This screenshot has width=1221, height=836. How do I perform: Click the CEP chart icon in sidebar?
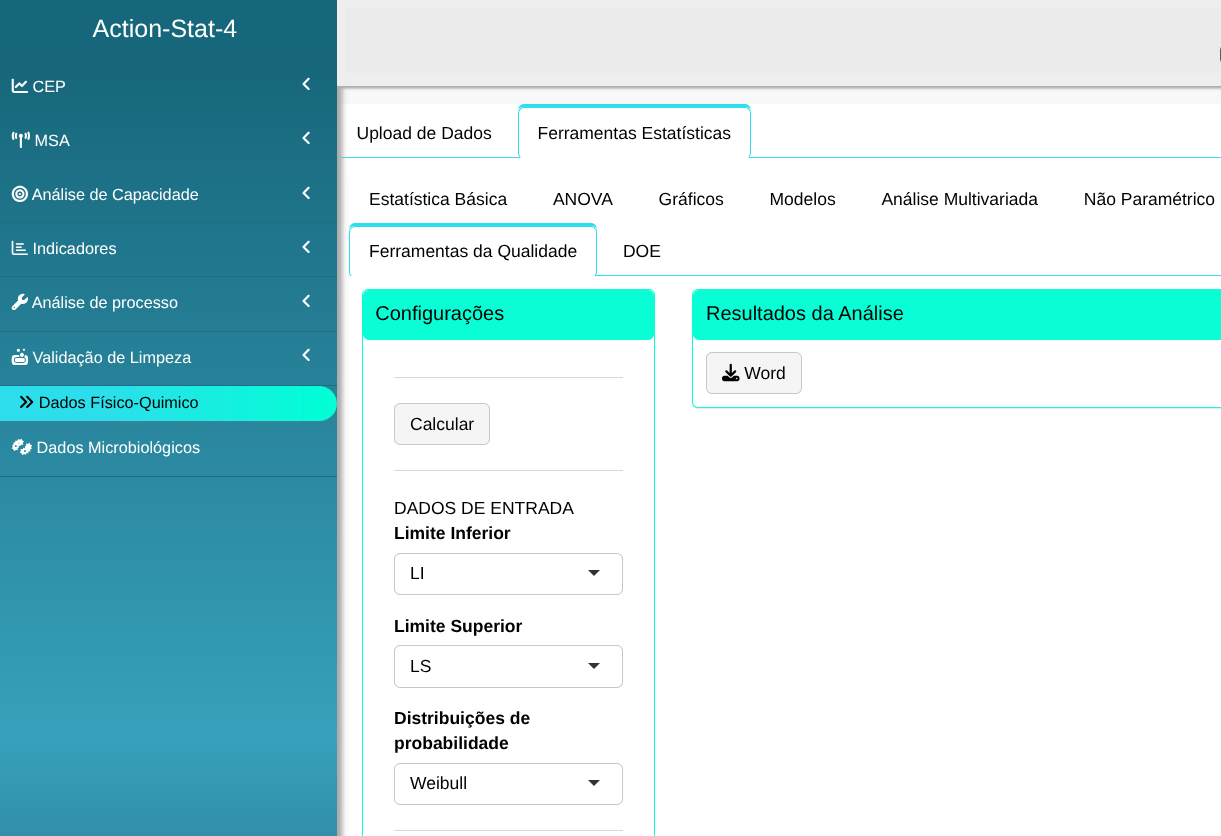20,86
